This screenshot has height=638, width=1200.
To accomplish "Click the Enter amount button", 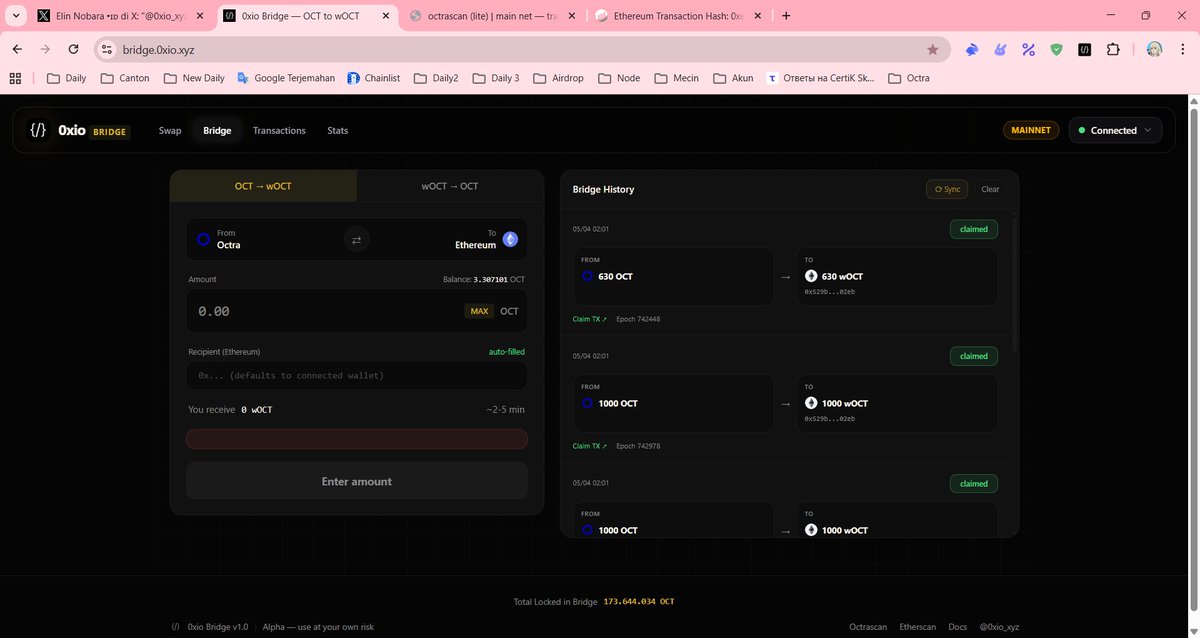I will (x=357, y=481).
